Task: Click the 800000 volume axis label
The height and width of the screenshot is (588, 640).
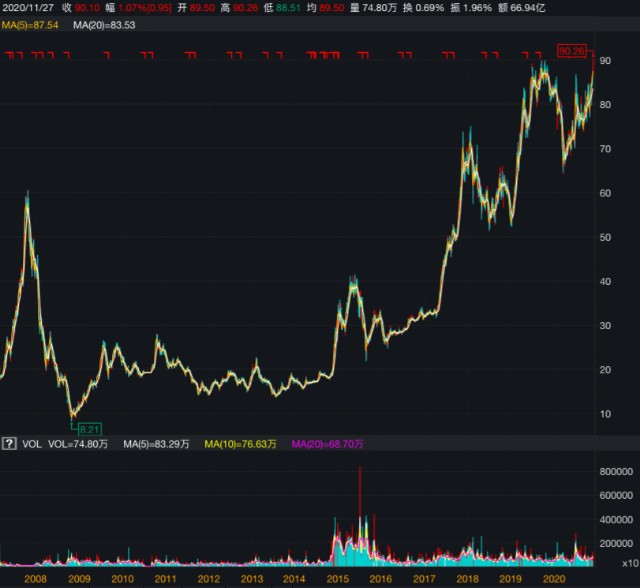Action: 616,472
